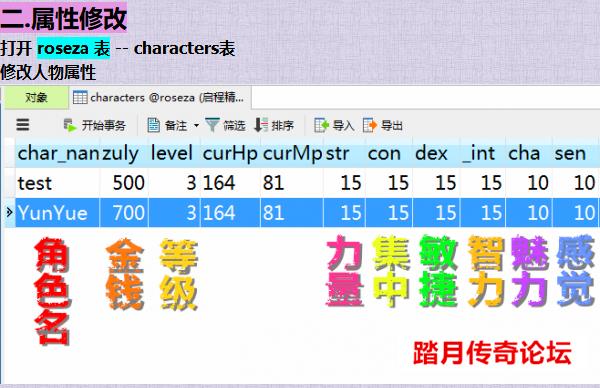Expand the 备注 dropdown arrow
The height and width of the screenshot is (388, 600).
[x=196, y=126]
